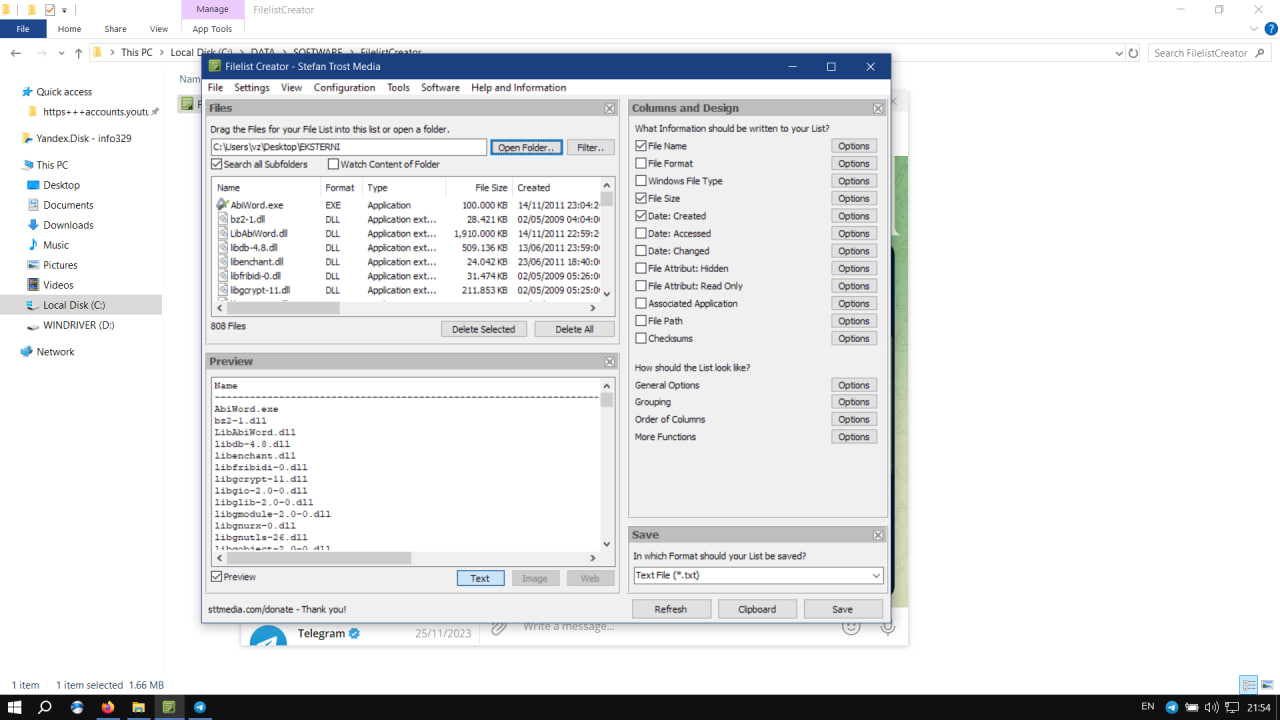Click the folder path input field
This screenshot has width=1280, height=720.
tap(348, 148)
